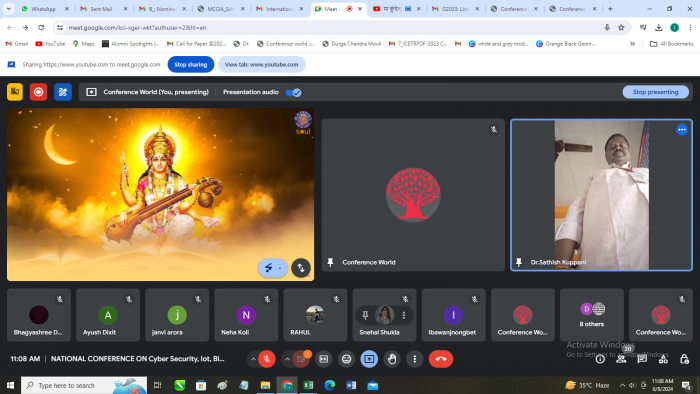Click the raise hand icon
This screenshot has width=700, height=394.
(x=392, y=359)
